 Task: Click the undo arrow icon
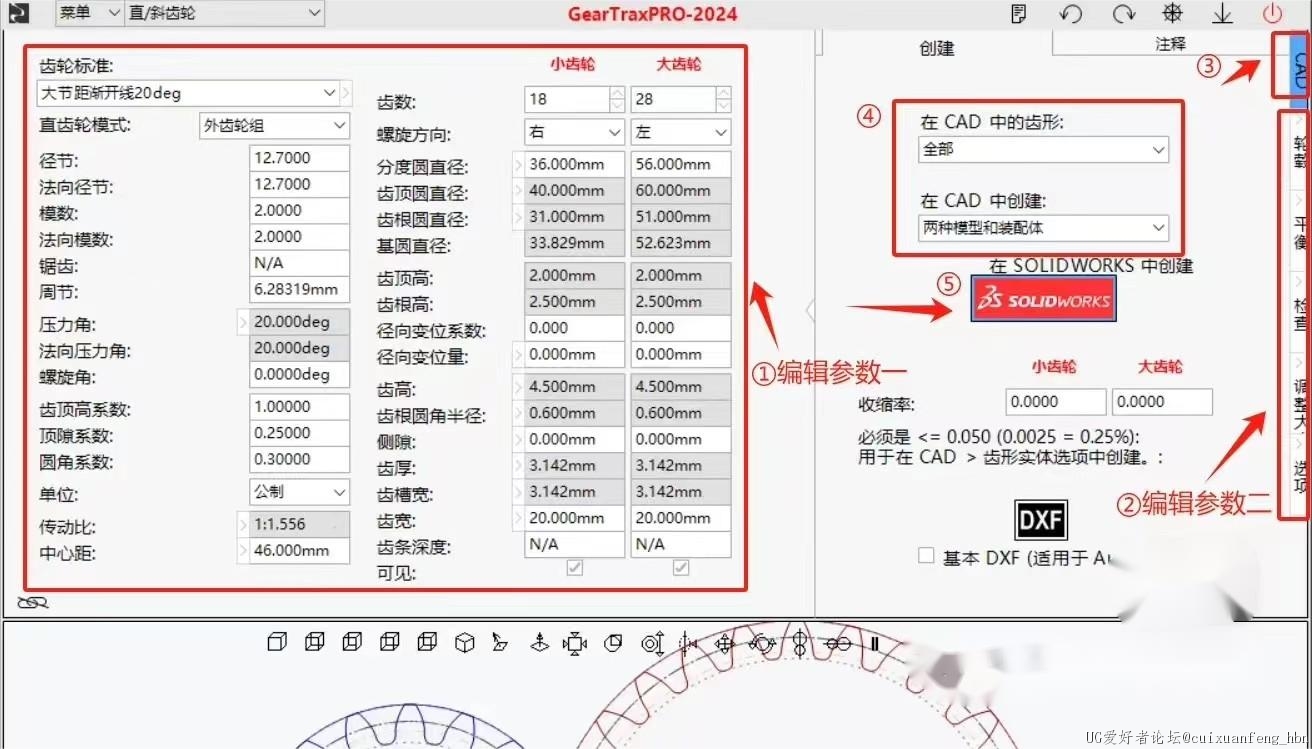pos(1070,13)
